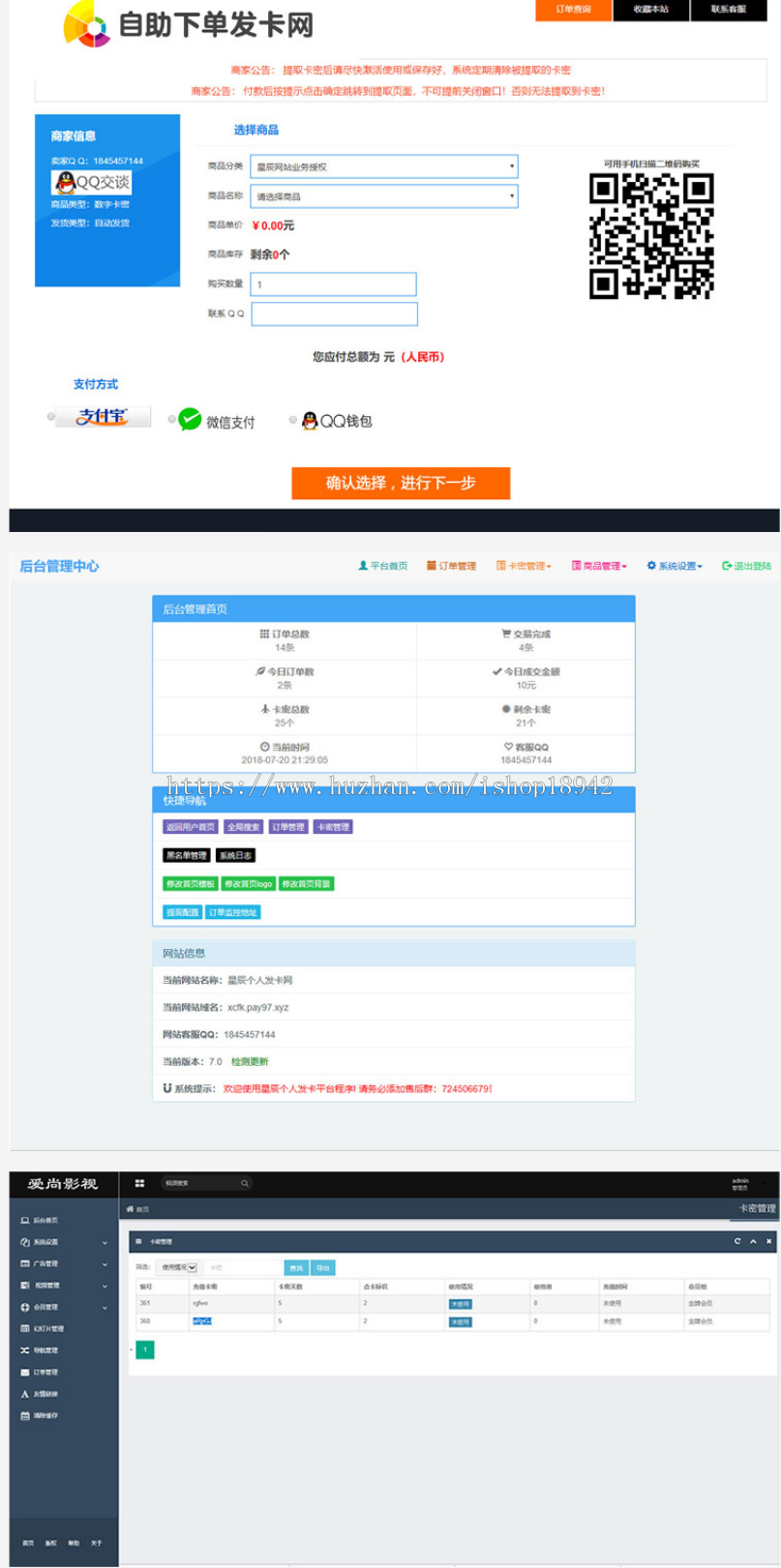The image size is (781, 1568).
Task: Click the 提现配置 button
Action: (182, 912)
